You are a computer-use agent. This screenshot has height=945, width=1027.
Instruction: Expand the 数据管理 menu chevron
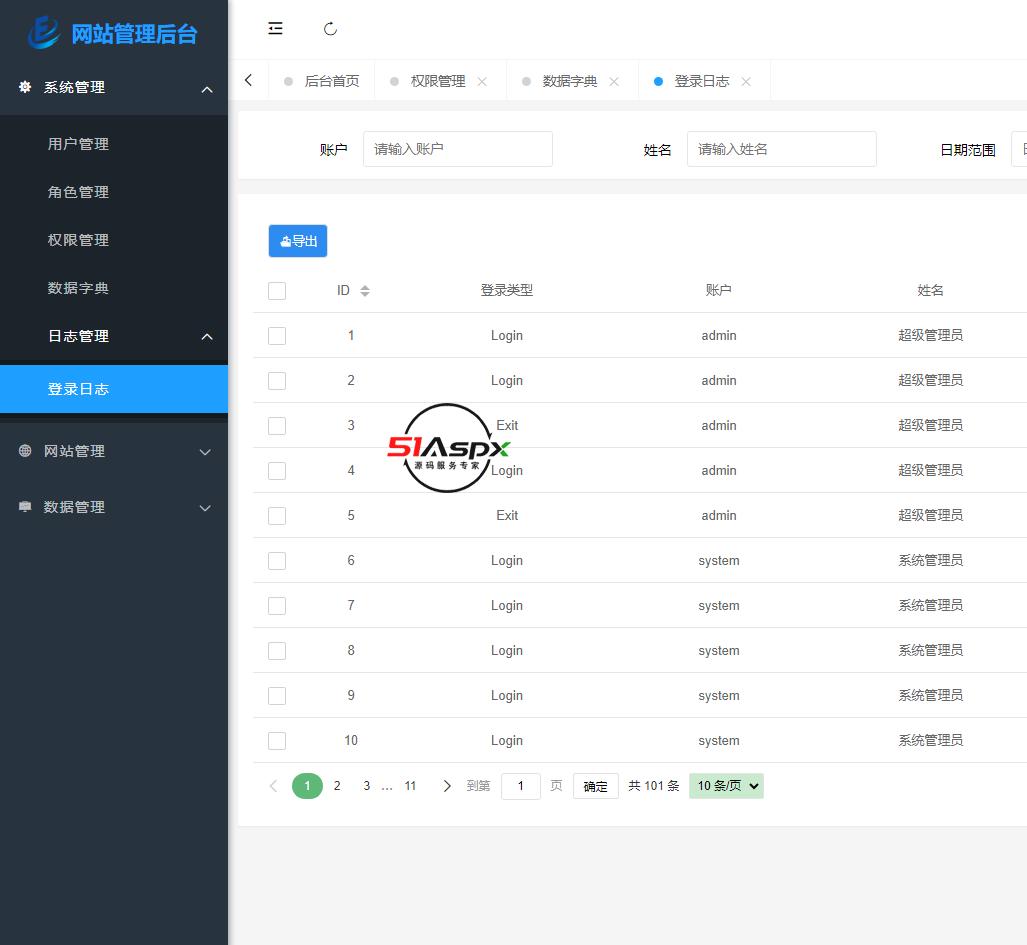[205, 508]
